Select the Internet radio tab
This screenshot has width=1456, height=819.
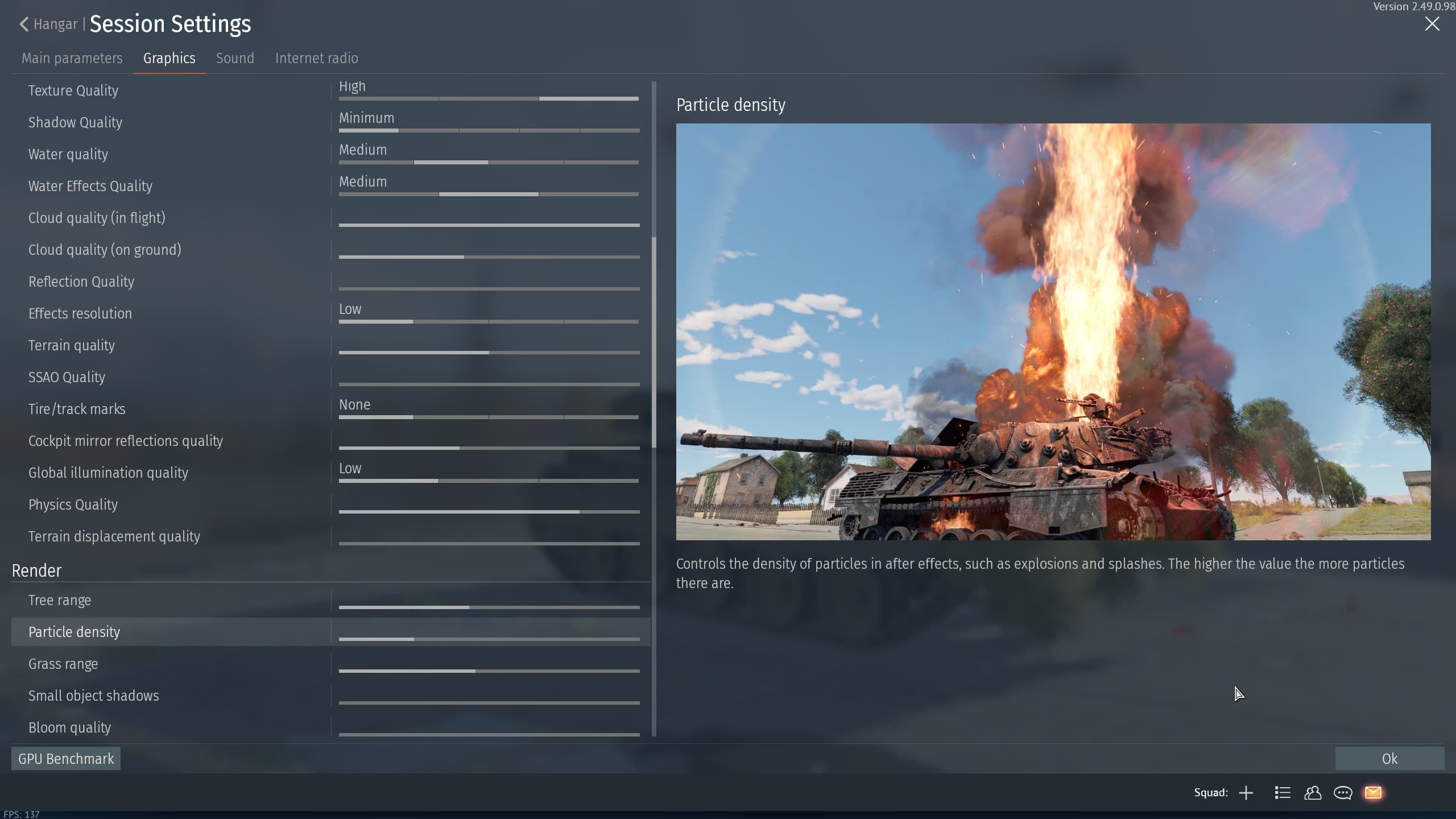click(316, 58)
